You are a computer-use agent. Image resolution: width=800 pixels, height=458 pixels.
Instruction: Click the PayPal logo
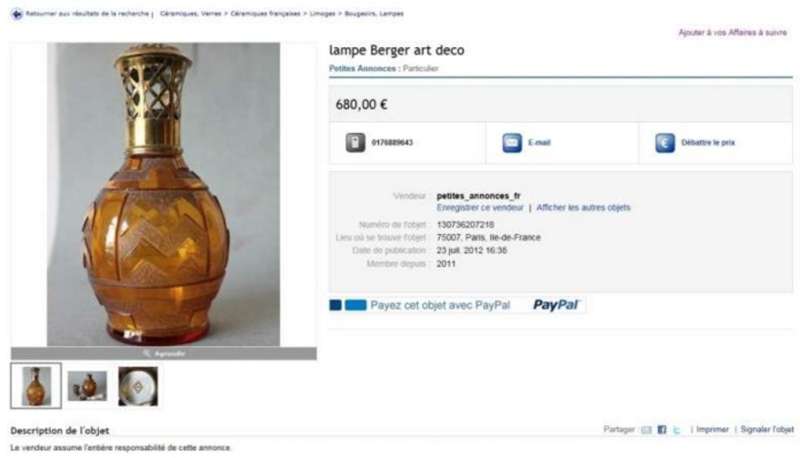555,305
